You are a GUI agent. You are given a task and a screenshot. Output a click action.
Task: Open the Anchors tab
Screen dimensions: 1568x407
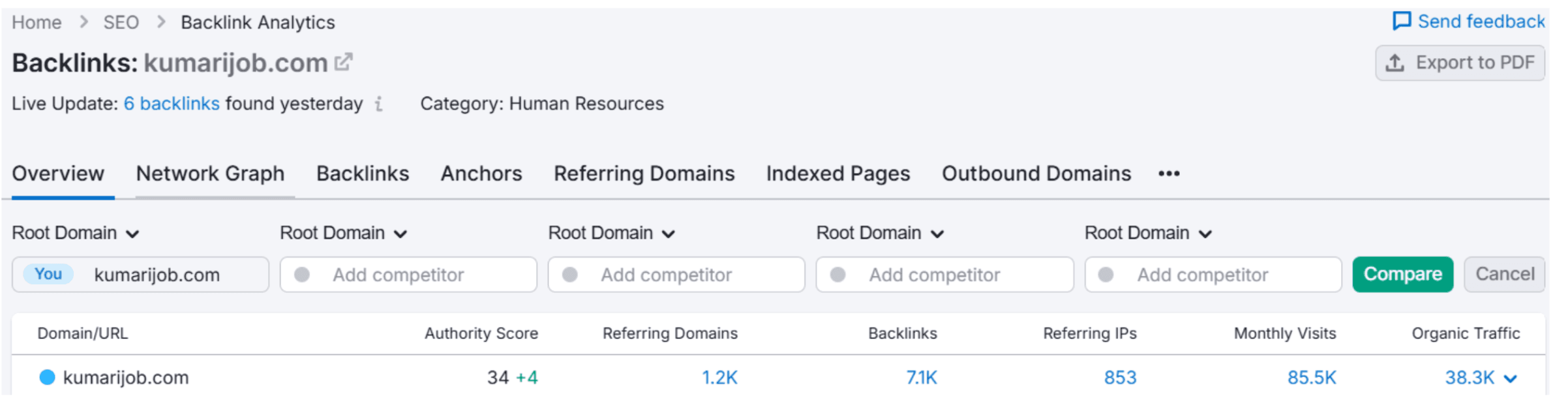481,173
